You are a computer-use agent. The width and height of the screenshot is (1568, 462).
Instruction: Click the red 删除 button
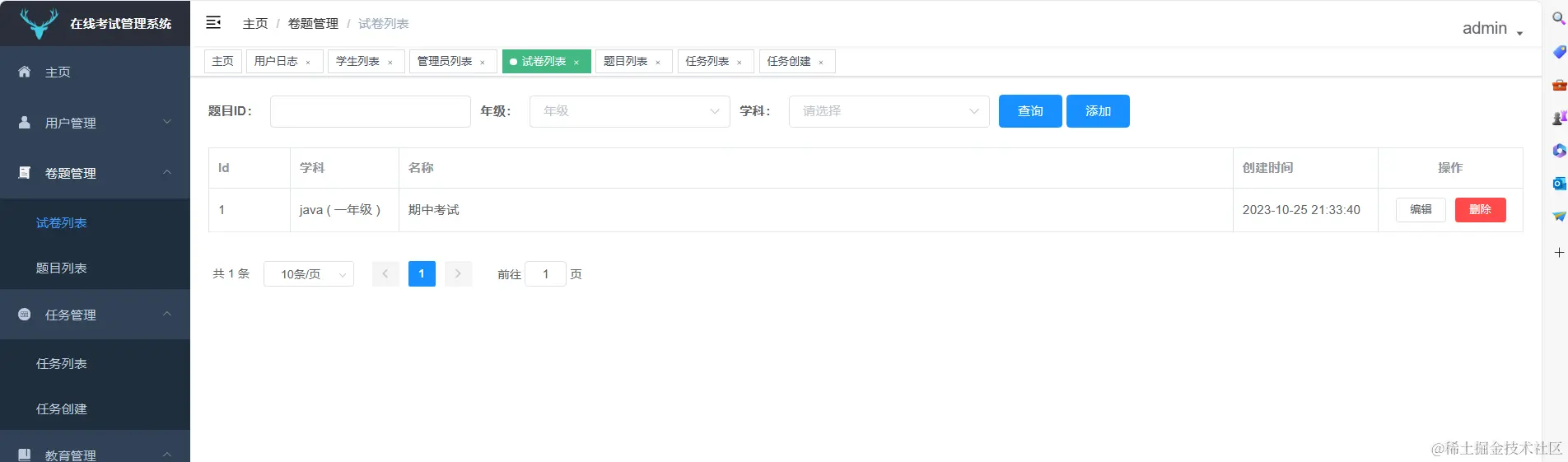click(x=1480, y=210)
